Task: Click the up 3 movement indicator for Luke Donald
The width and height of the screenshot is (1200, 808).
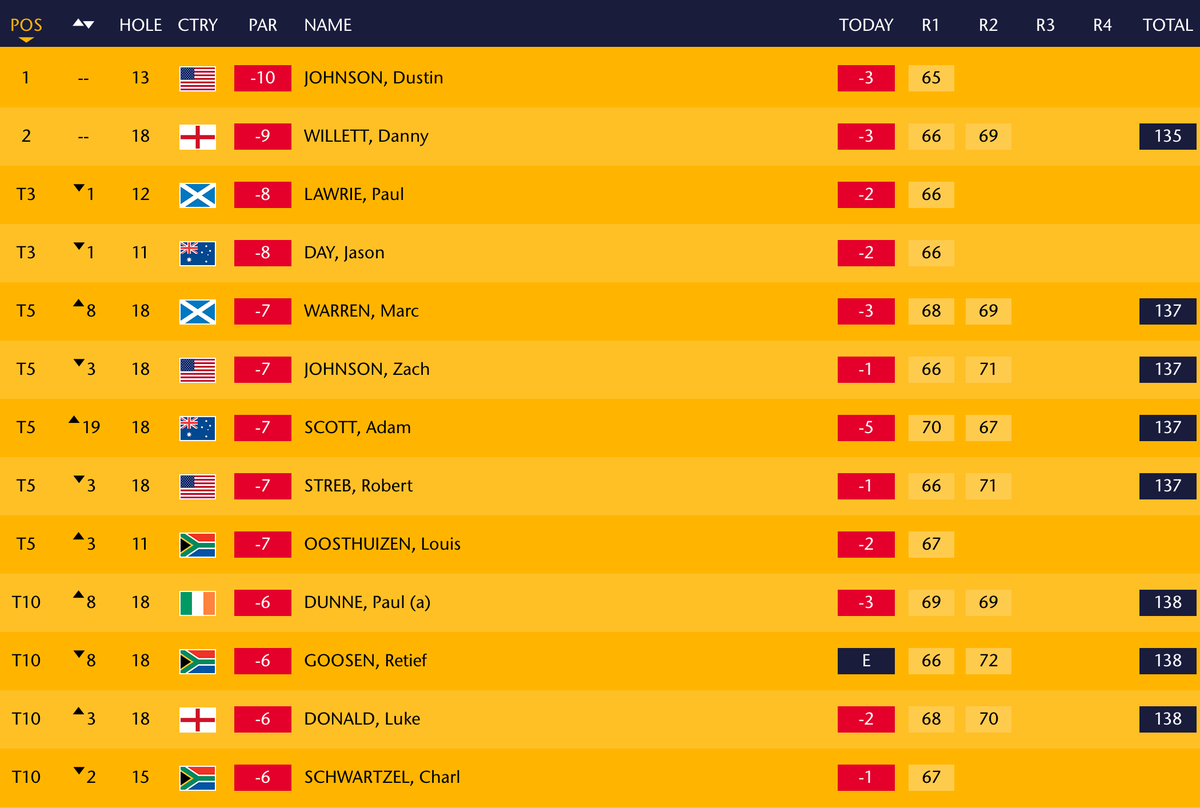Action: (84, 717)
